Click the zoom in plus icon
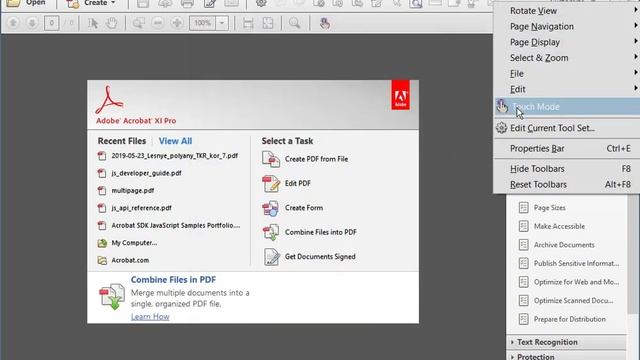This screenshot has width=640, height=360. point(177,23)
